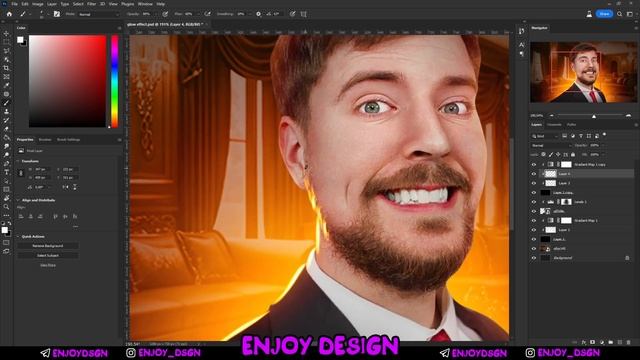Open the File menu
Screen dimensions: 640x360
[14, 4]
